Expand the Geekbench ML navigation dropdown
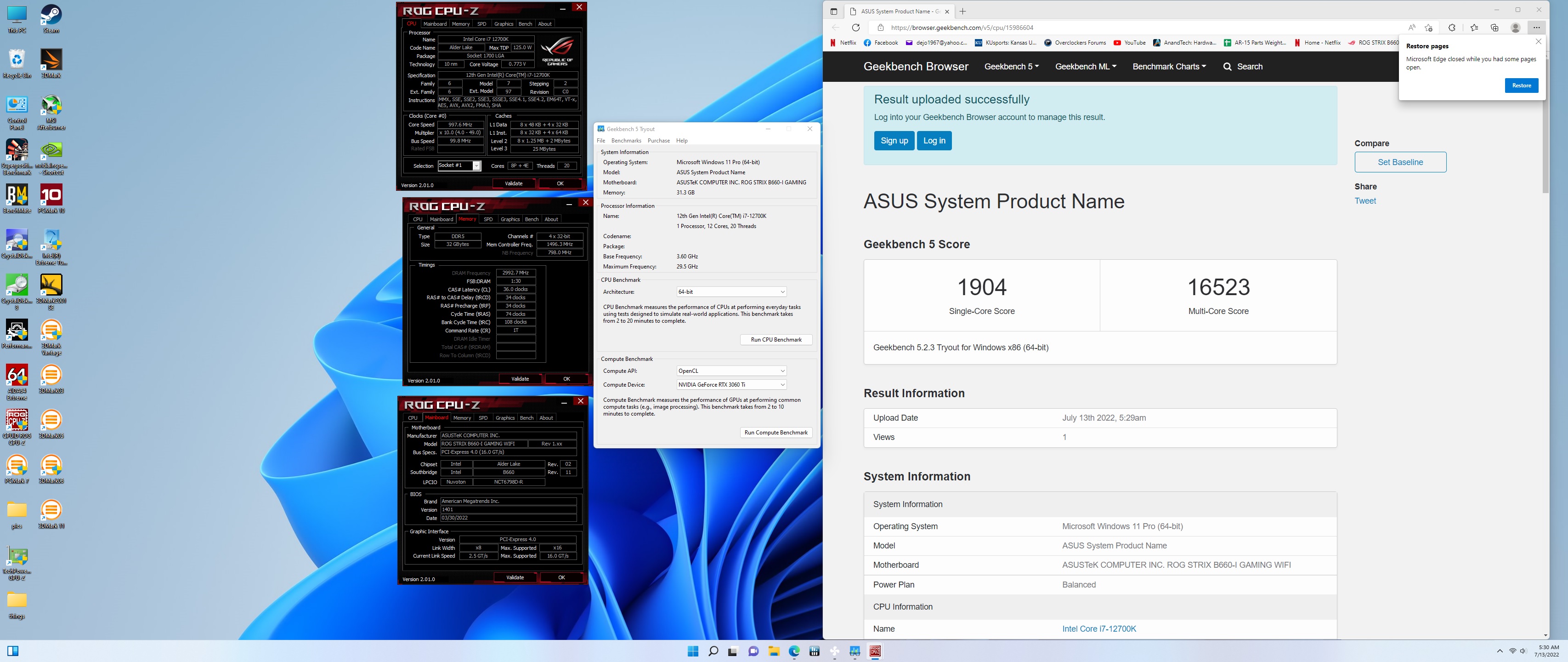Image resolution: width=1568 pixels, height=662 pixels. 1085,66
